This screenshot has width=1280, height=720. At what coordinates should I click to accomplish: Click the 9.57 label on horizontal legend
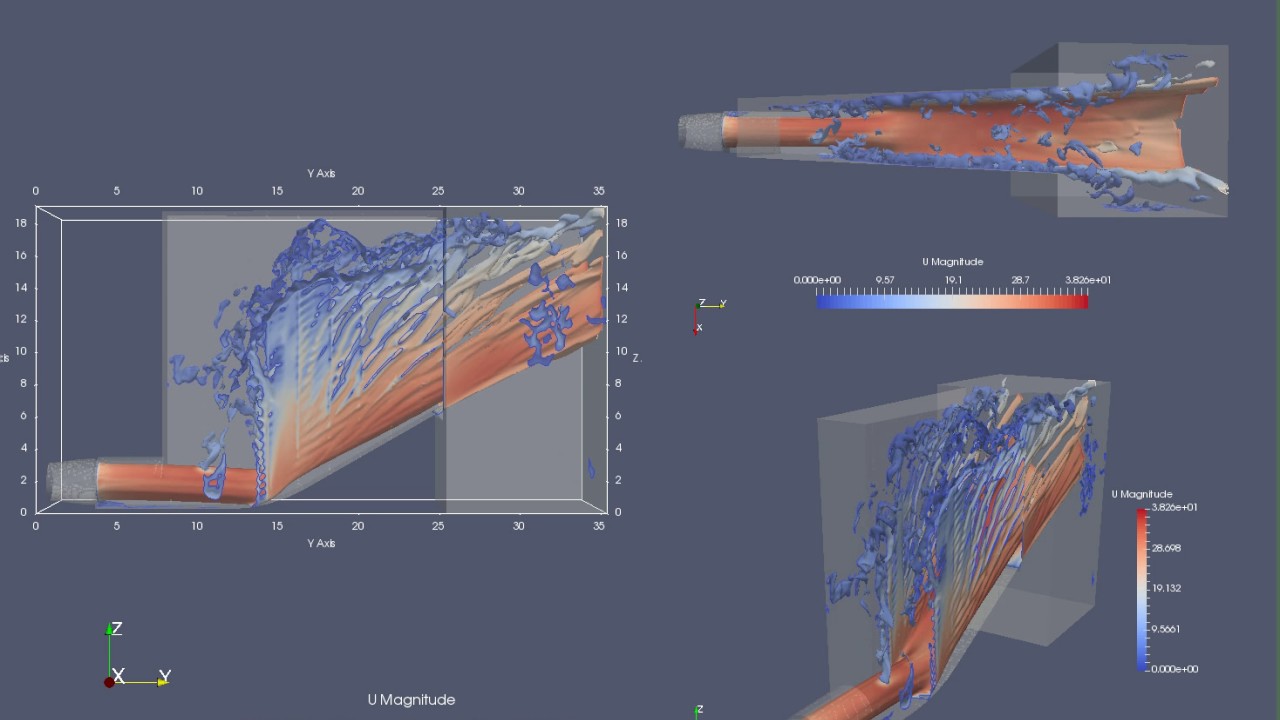tap(885, 280)
